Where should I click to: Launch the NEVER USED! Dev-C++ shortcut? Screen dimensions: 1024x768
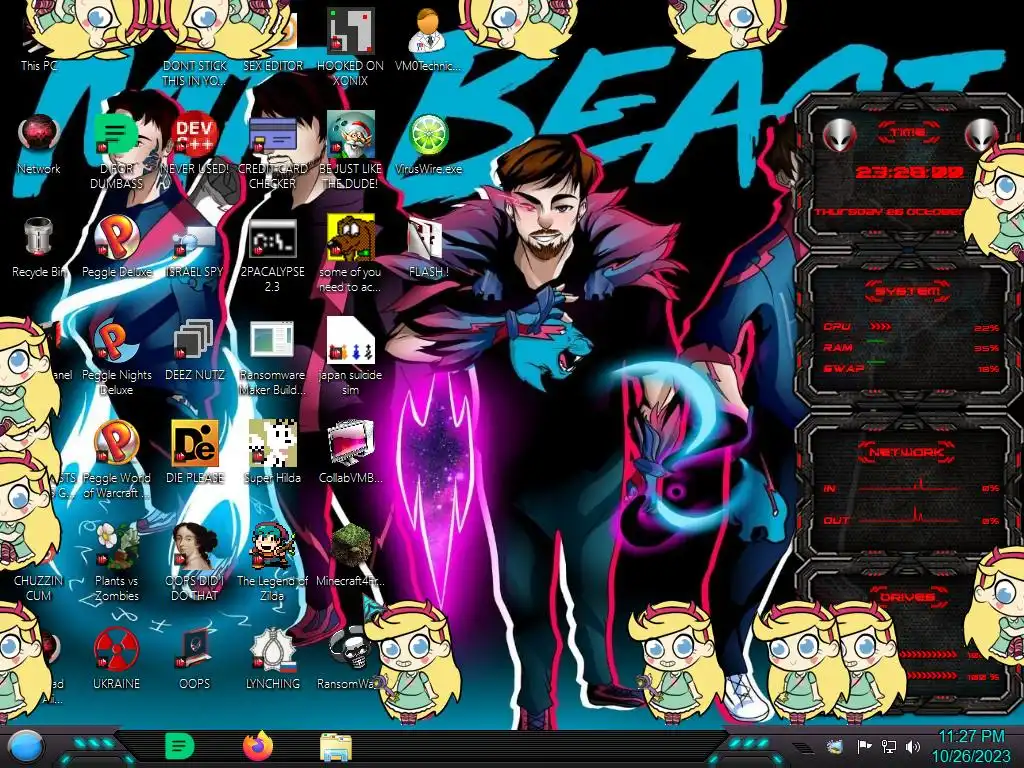click(x=195, y=144)
